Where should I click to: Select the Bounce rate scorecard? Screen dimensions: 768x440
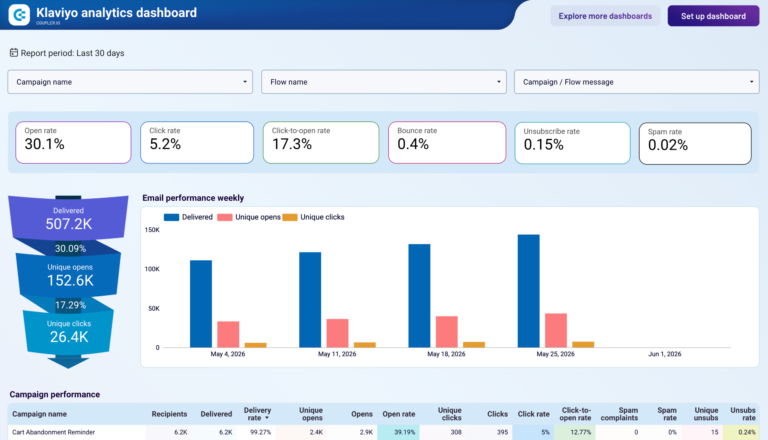tap(447, 142)
